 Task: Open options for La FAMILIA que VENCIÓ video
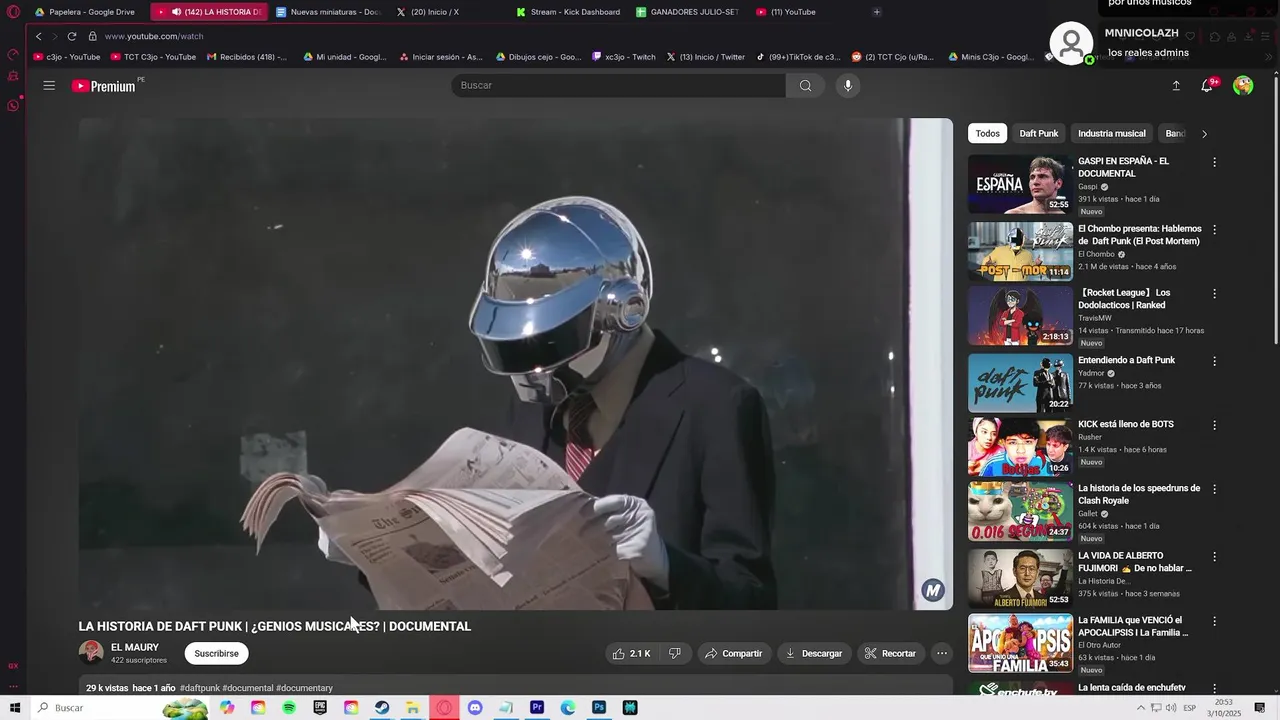(x=1215, y=621)
